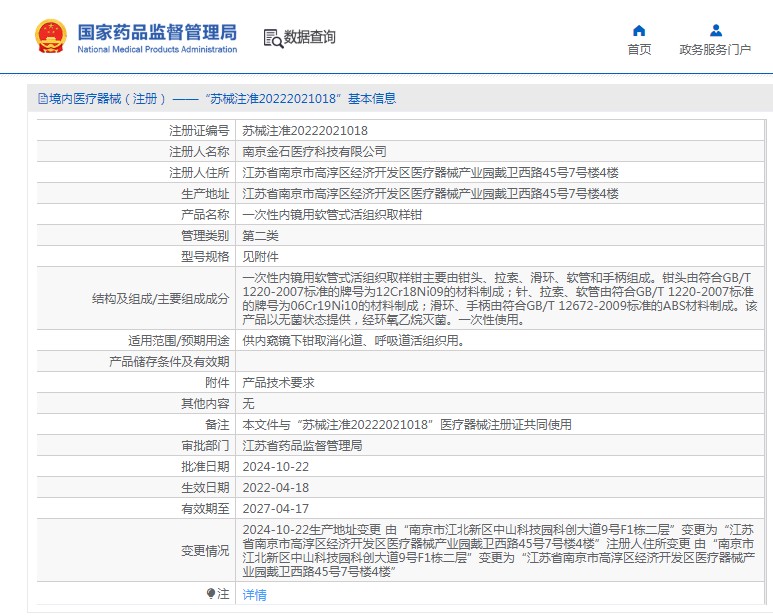Click the 生效日期 row label
Viewport: 773px width, 616px height.
[205, 488]
